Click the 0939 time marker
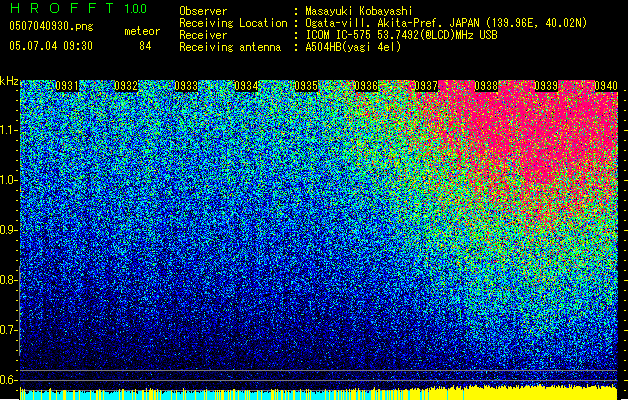629x400 pixels. point(546,86)
